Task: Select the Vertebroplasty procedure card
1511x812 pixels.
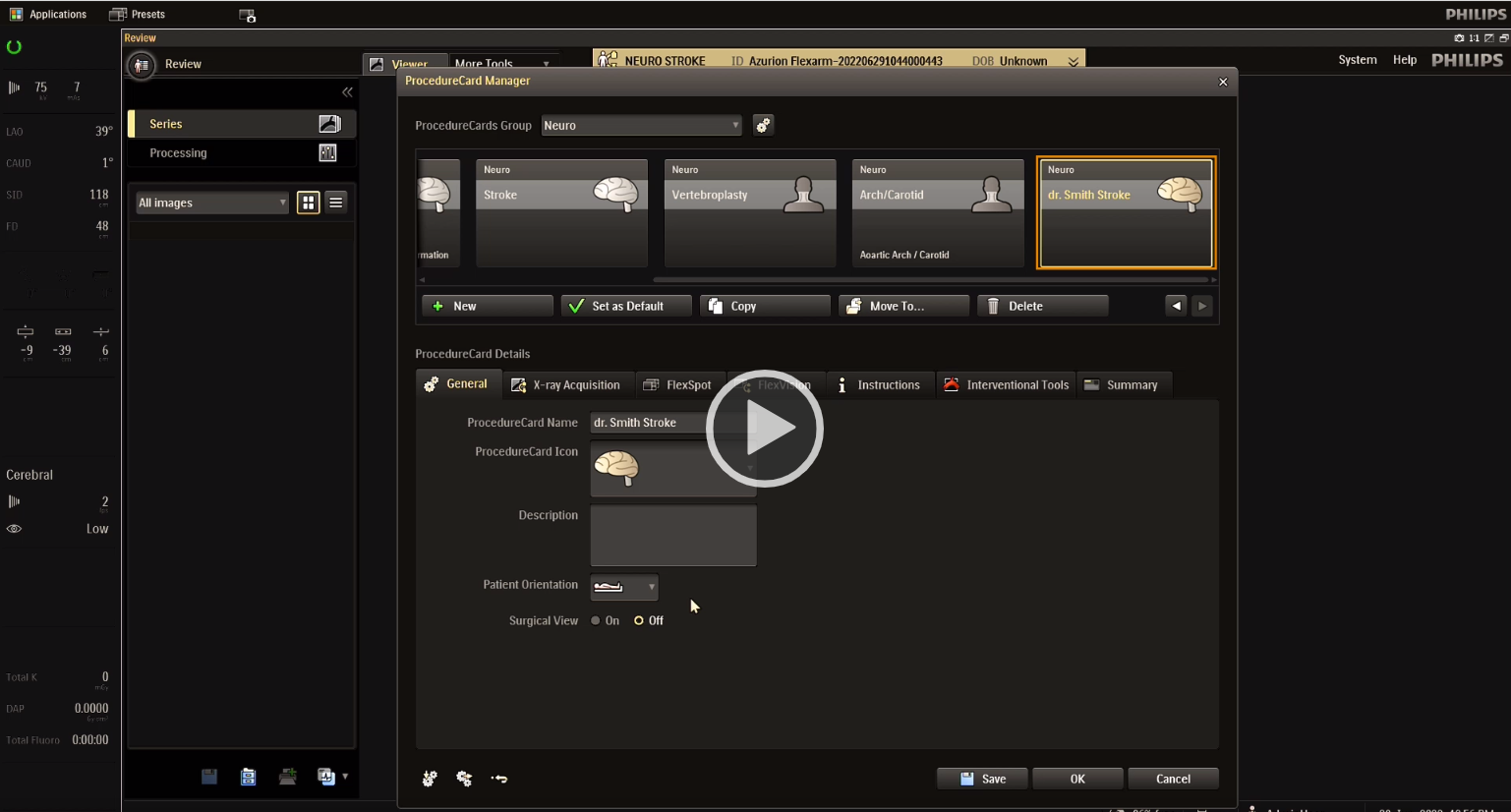Action: click(750, 213)
